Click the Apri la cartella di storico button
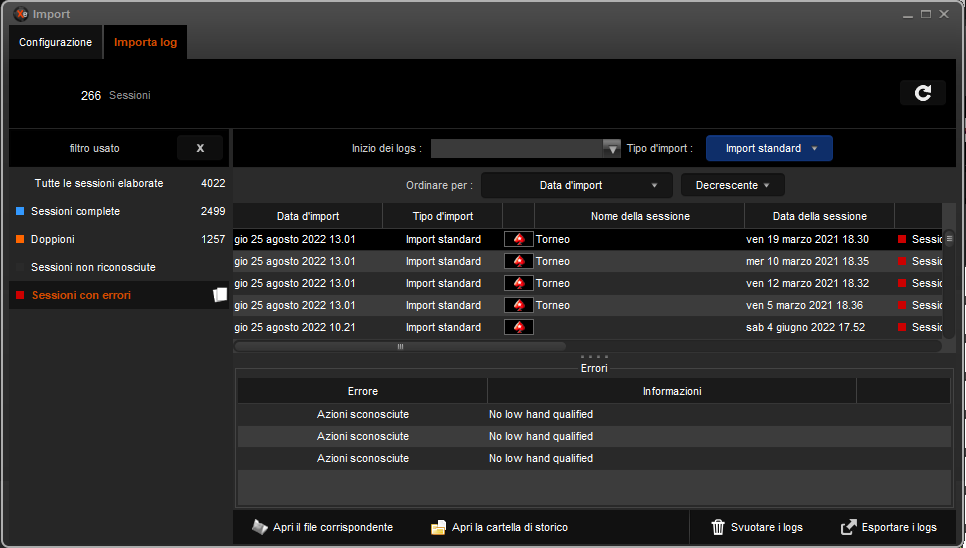This screenshot has width=966, height=548. coord(499,527)
